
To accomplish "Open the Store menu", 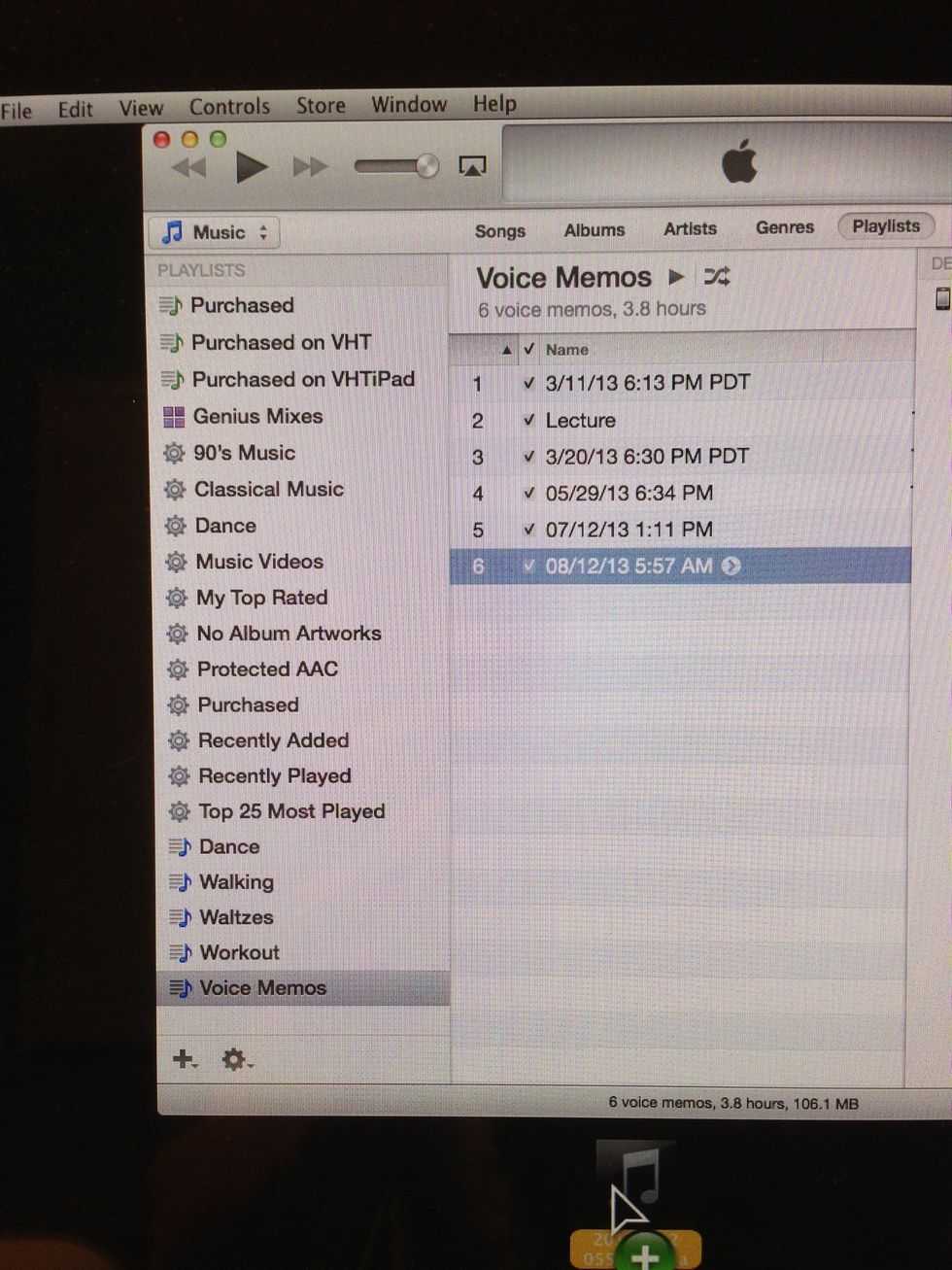I will 321,106.
